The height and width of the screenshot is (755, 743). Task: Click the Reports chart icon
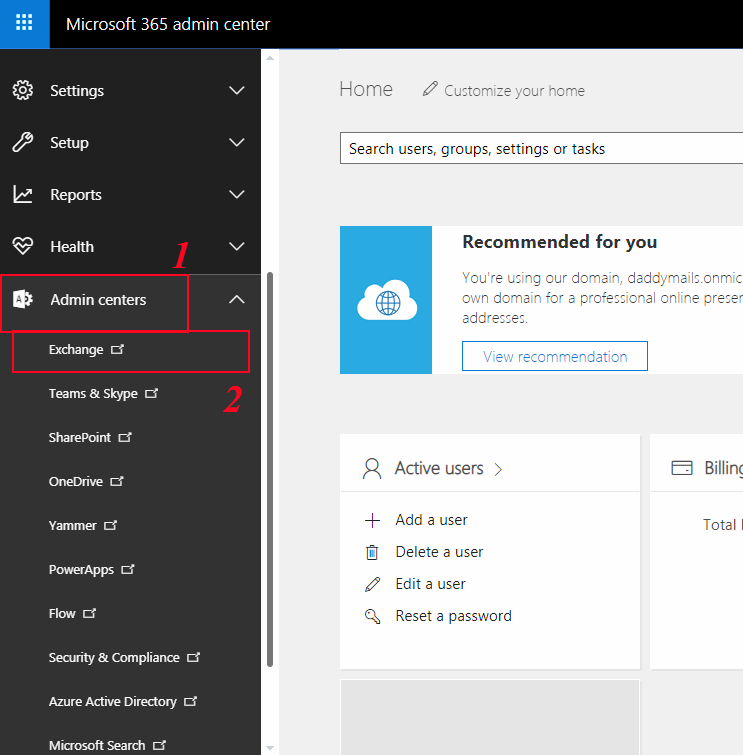click(23, 195)
